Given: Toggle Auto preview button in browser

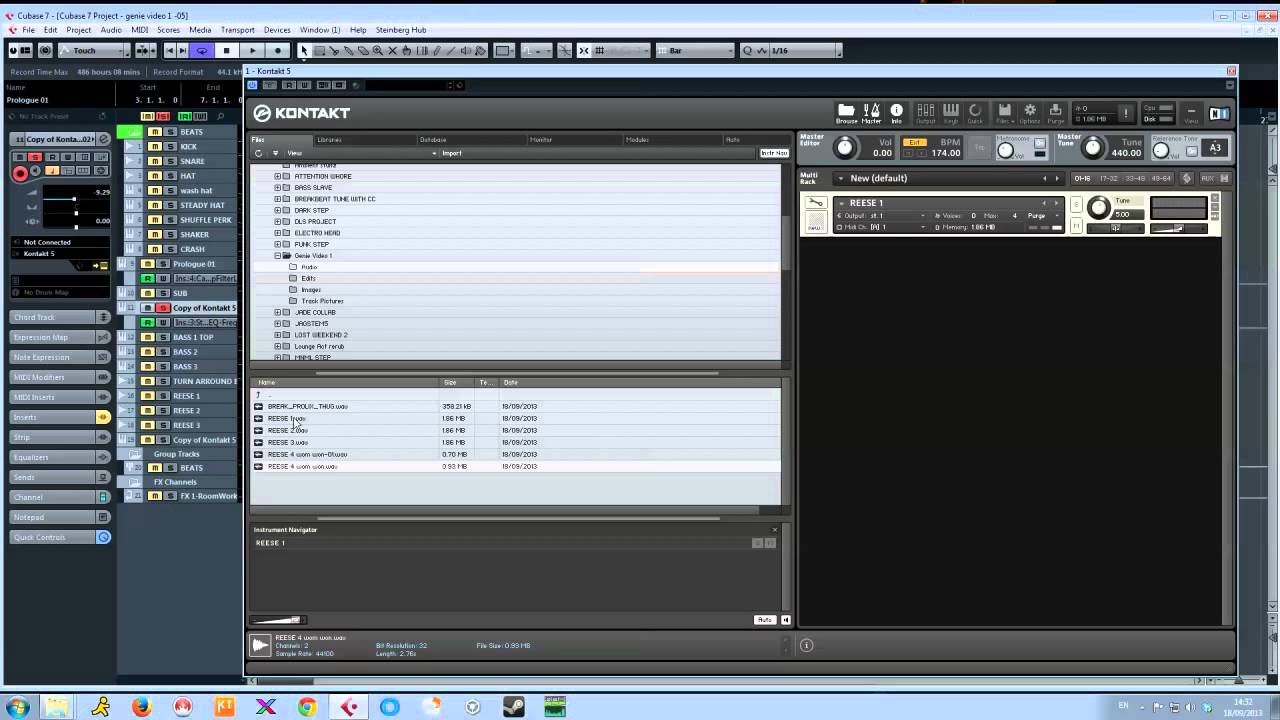Looking at the screenshot, I should click(x=764, y=620).
